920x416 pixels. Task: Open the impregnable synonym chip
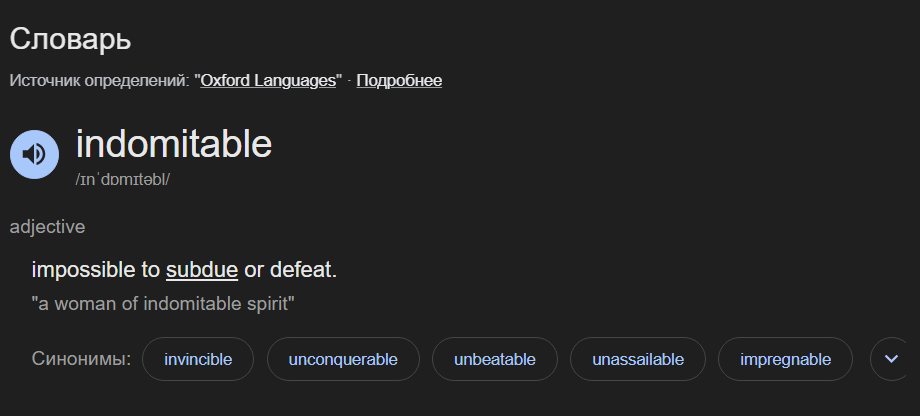click(786, 359)
